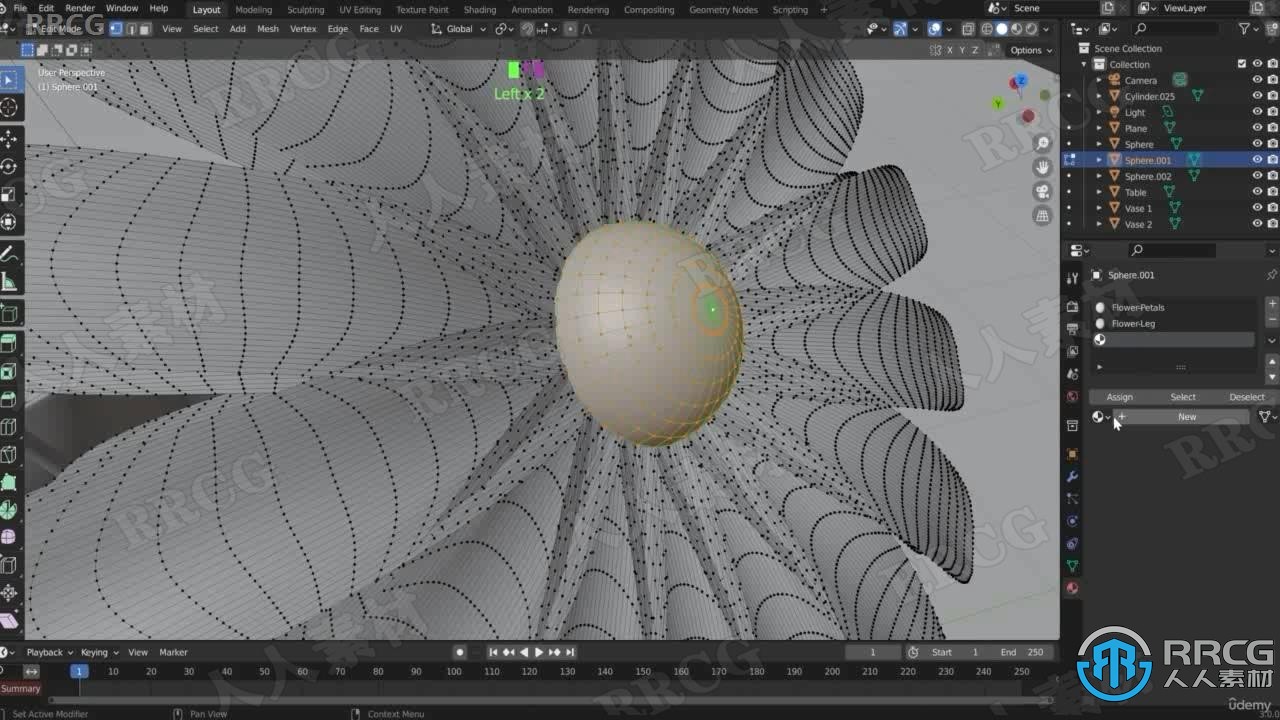The image size is (1280, 720).
Task: Click the viewport pan hand icon
Action: point(1043,167)
